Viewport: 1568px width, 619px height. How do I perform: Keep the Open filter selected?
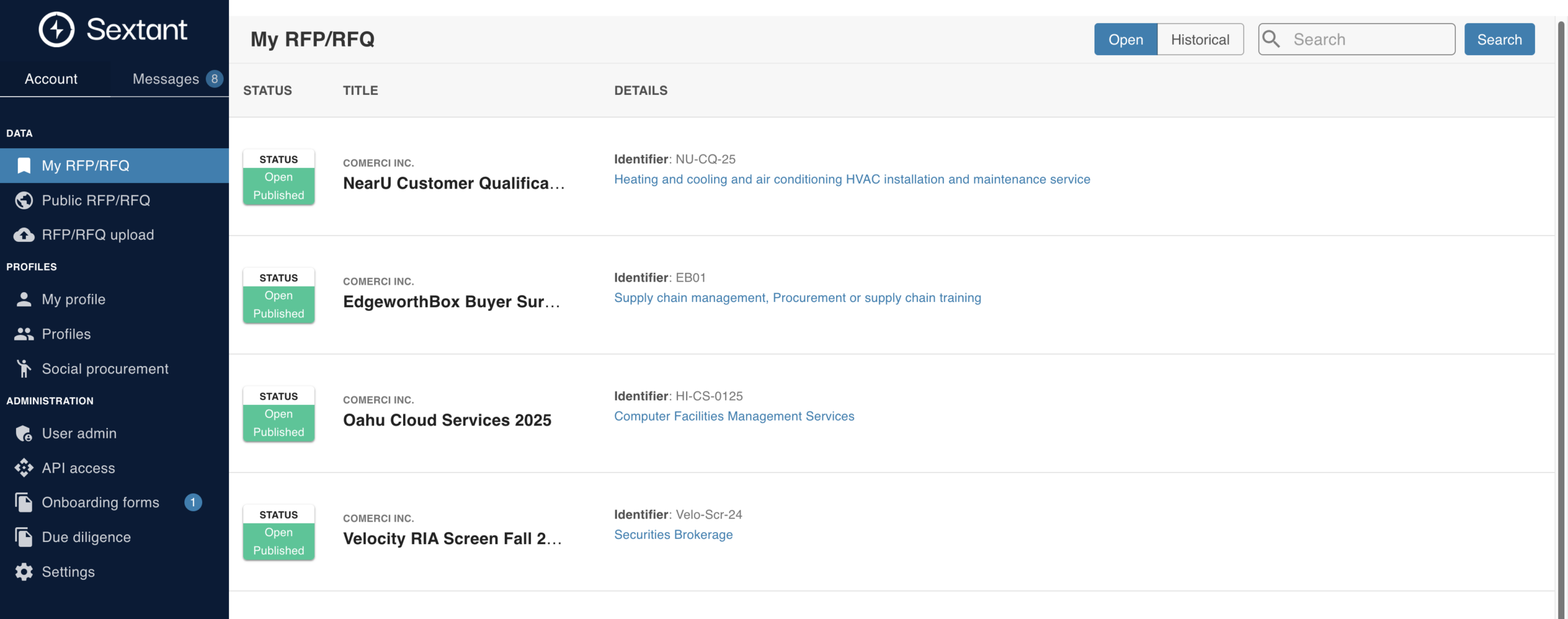[1125, 39]
